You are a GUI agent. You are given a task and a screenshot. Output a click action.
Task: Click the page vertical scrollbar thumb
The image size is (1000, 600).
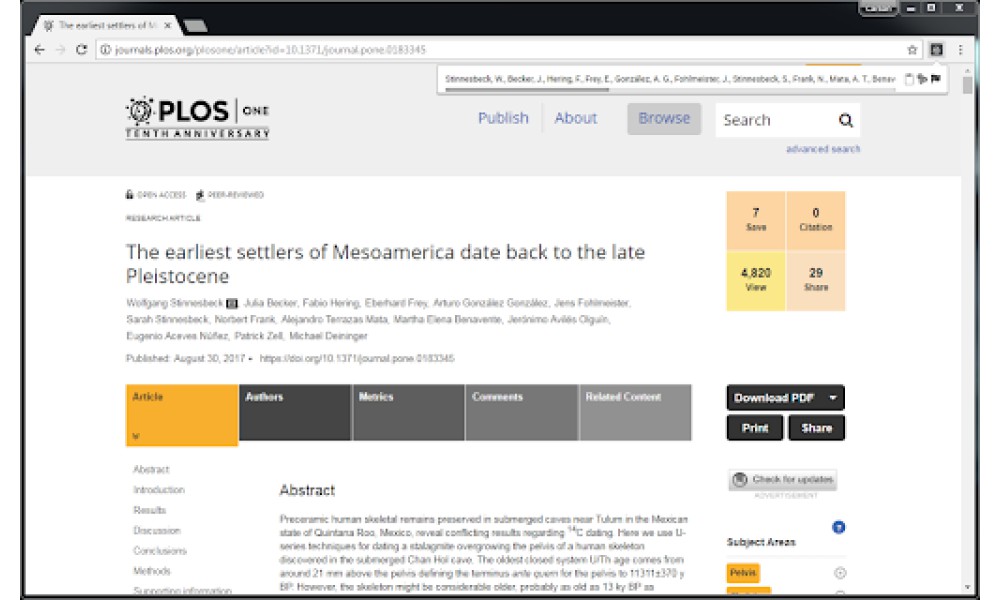coord(967,84)
